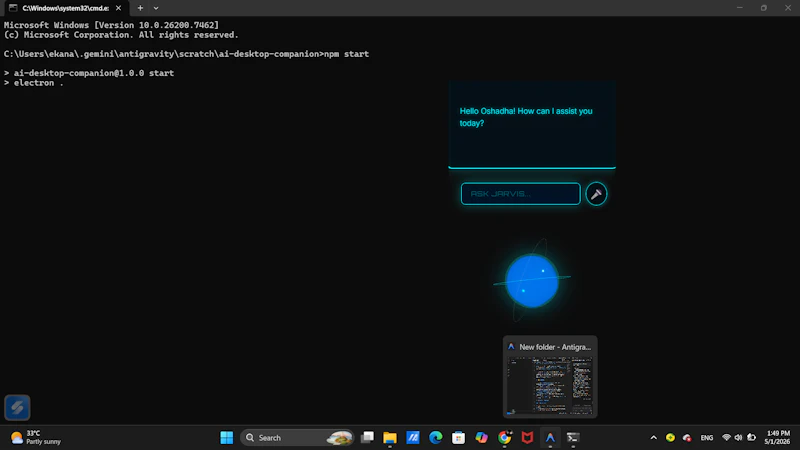Open Copilot from the taskbar

point(482,437)
